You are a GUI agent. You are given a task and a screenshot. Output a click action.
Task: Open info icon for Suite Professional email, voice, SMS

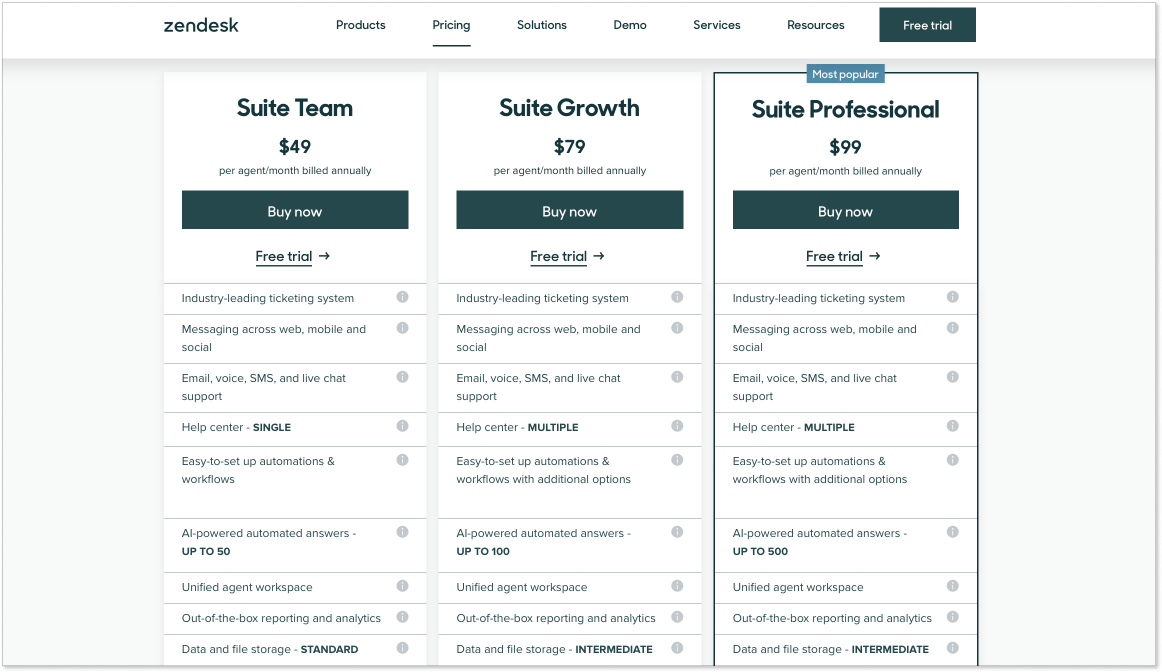pos(953,377)
